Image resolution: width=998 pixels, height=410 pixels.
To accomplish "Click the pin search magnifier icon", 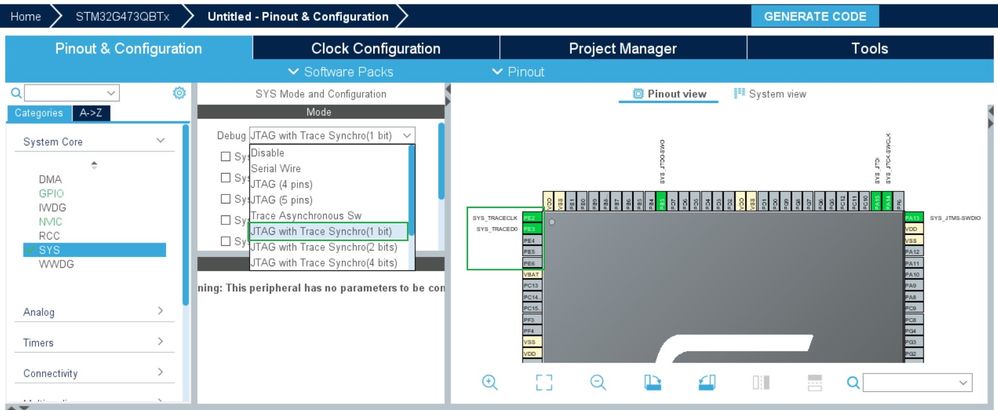I will [854, 382].
